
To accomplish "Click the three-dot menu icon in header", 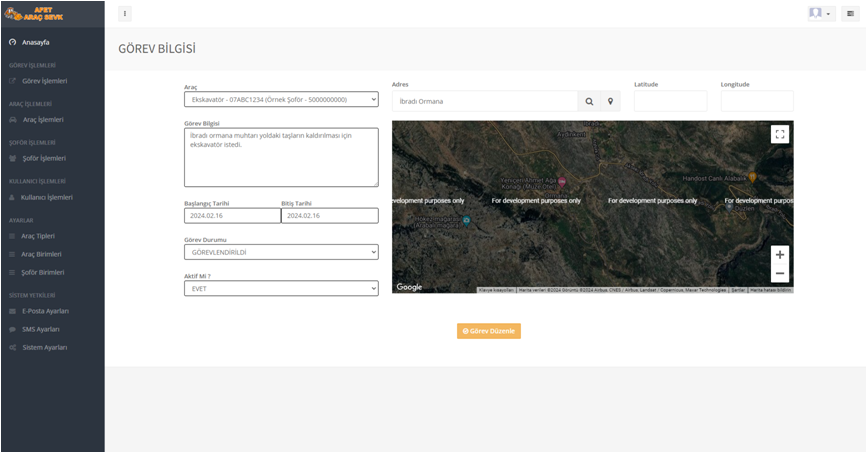I will point(125,14).
